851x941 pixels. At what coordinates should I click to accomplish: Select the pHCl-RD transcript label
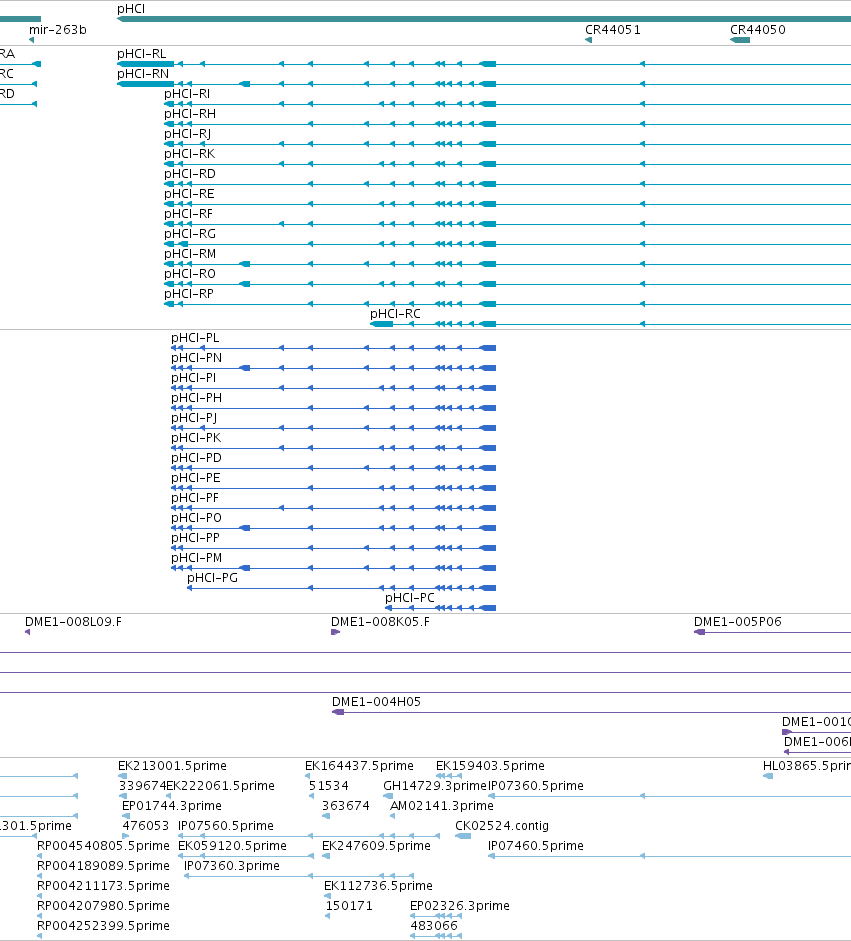pos(190,173)
